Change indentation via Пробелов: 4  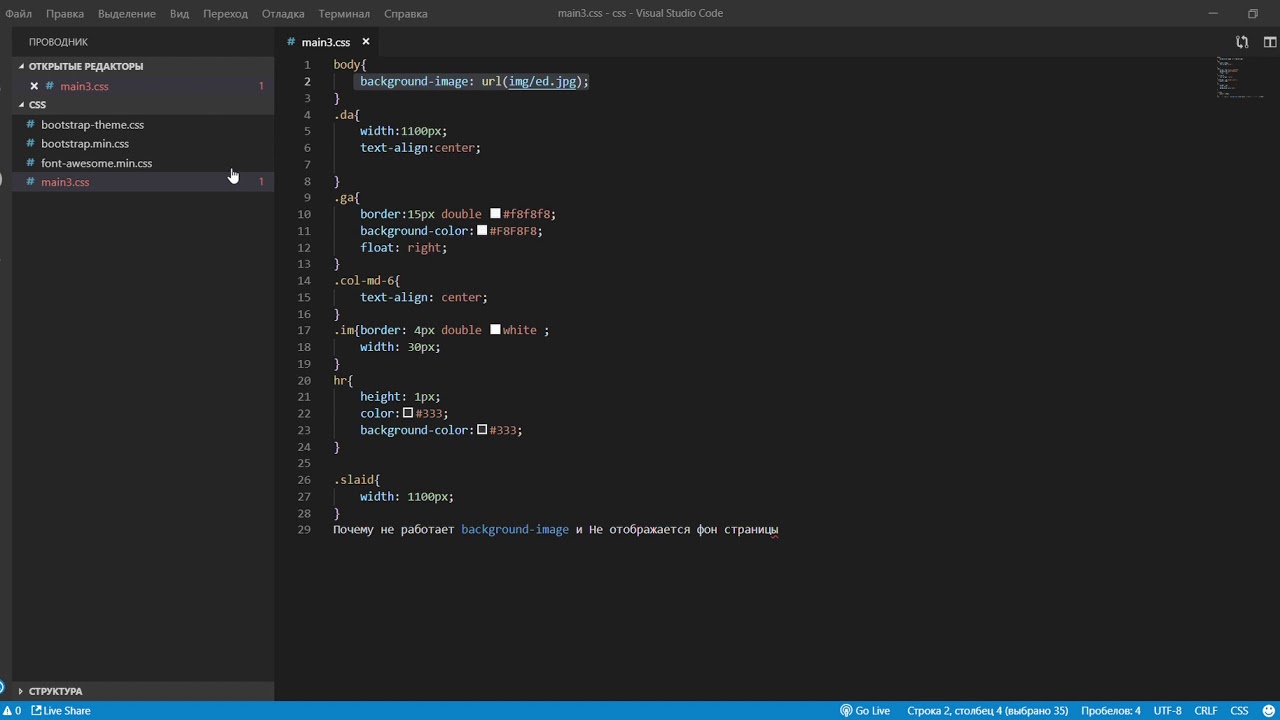[x=1110, y=711]
